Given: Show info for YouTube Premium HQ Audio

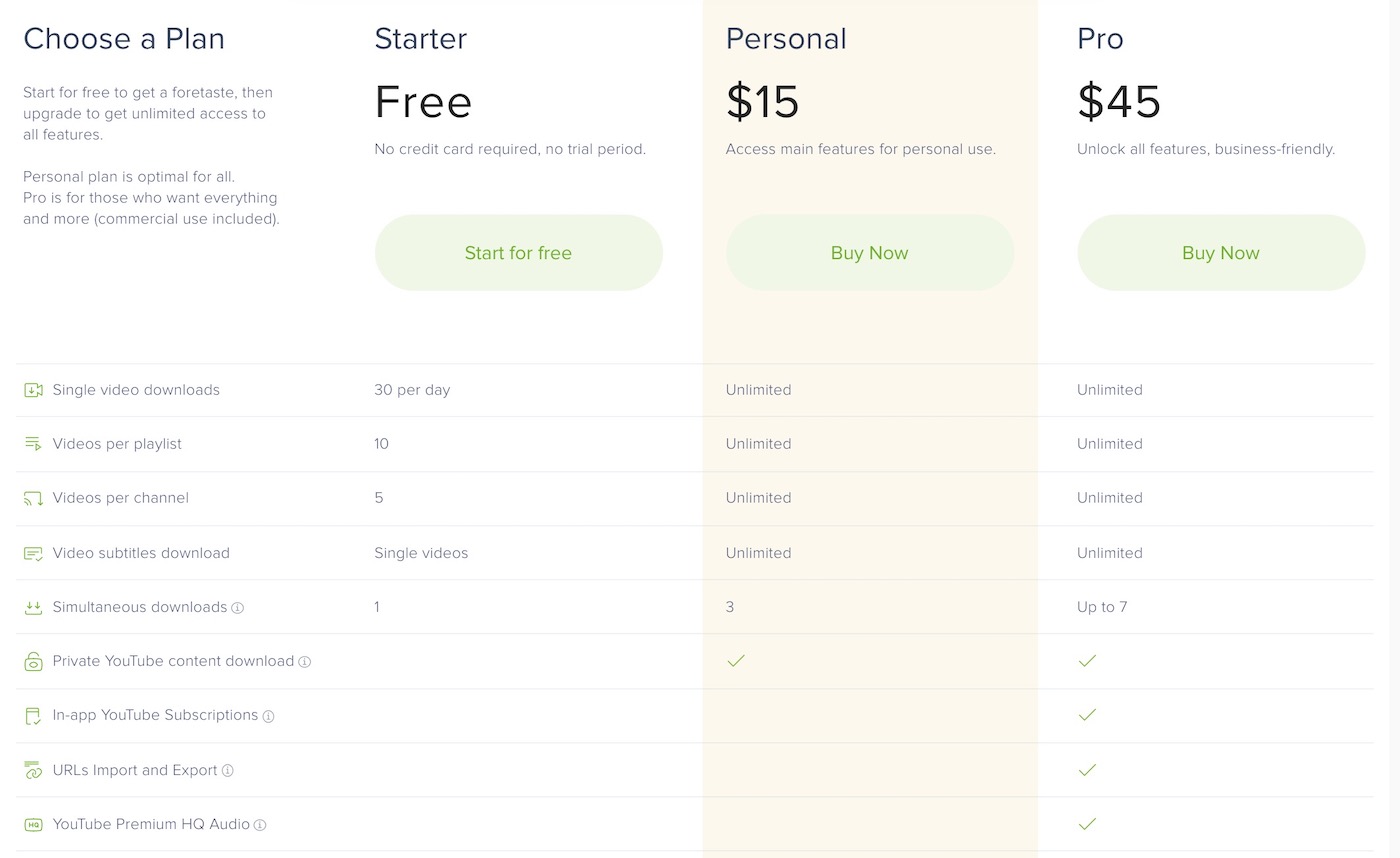Looking at the screenshot, I should point(260,825).
